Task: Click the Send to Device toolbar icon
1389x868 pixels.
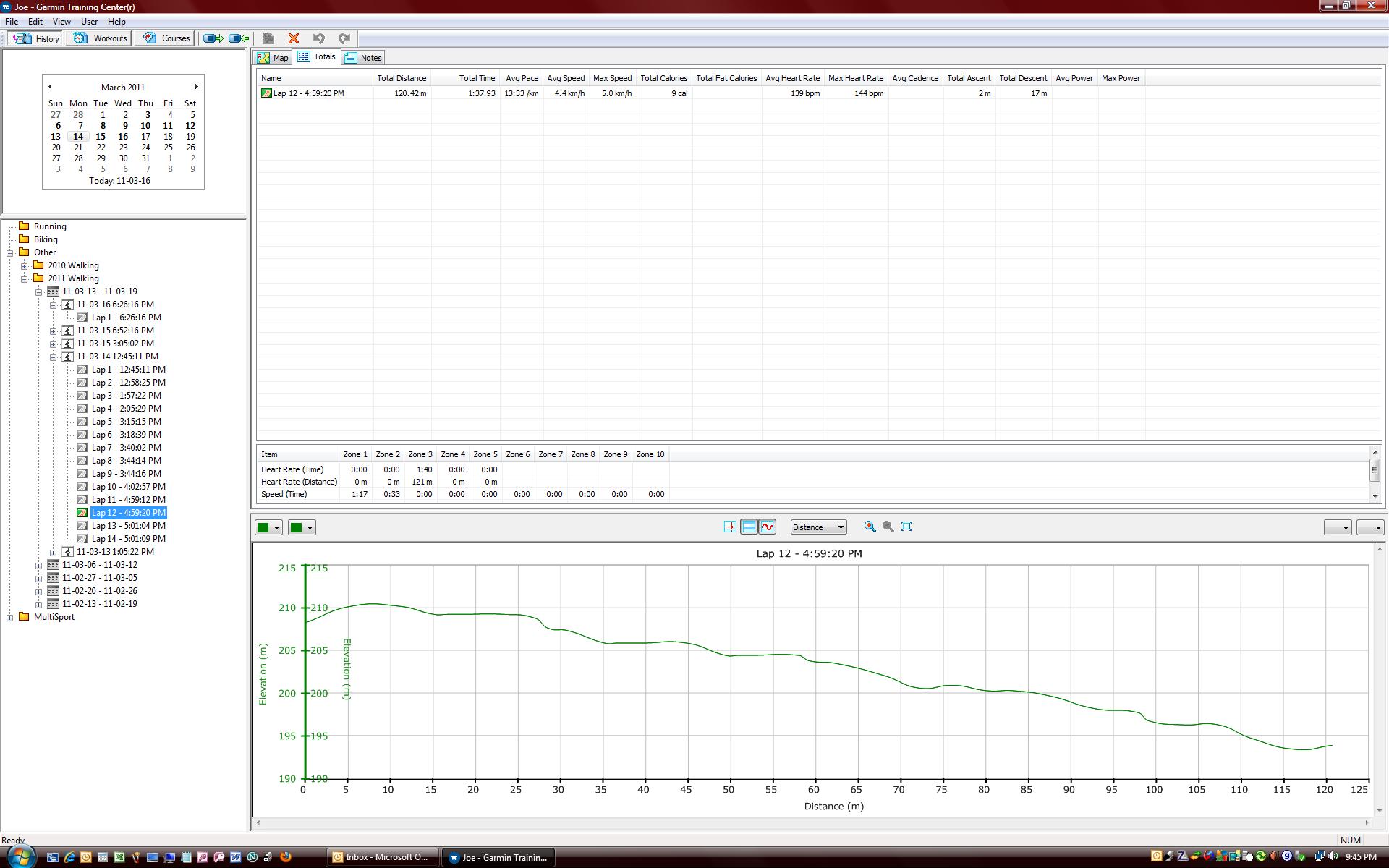Action: [x=213, y=38]
